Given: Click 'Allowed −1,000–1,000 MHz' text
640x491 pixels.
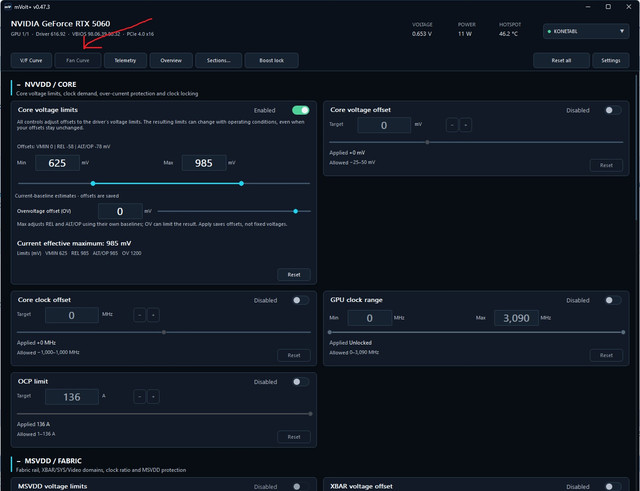Looking at the screenshot, I should pyautogui.click(x=48, y=352).
